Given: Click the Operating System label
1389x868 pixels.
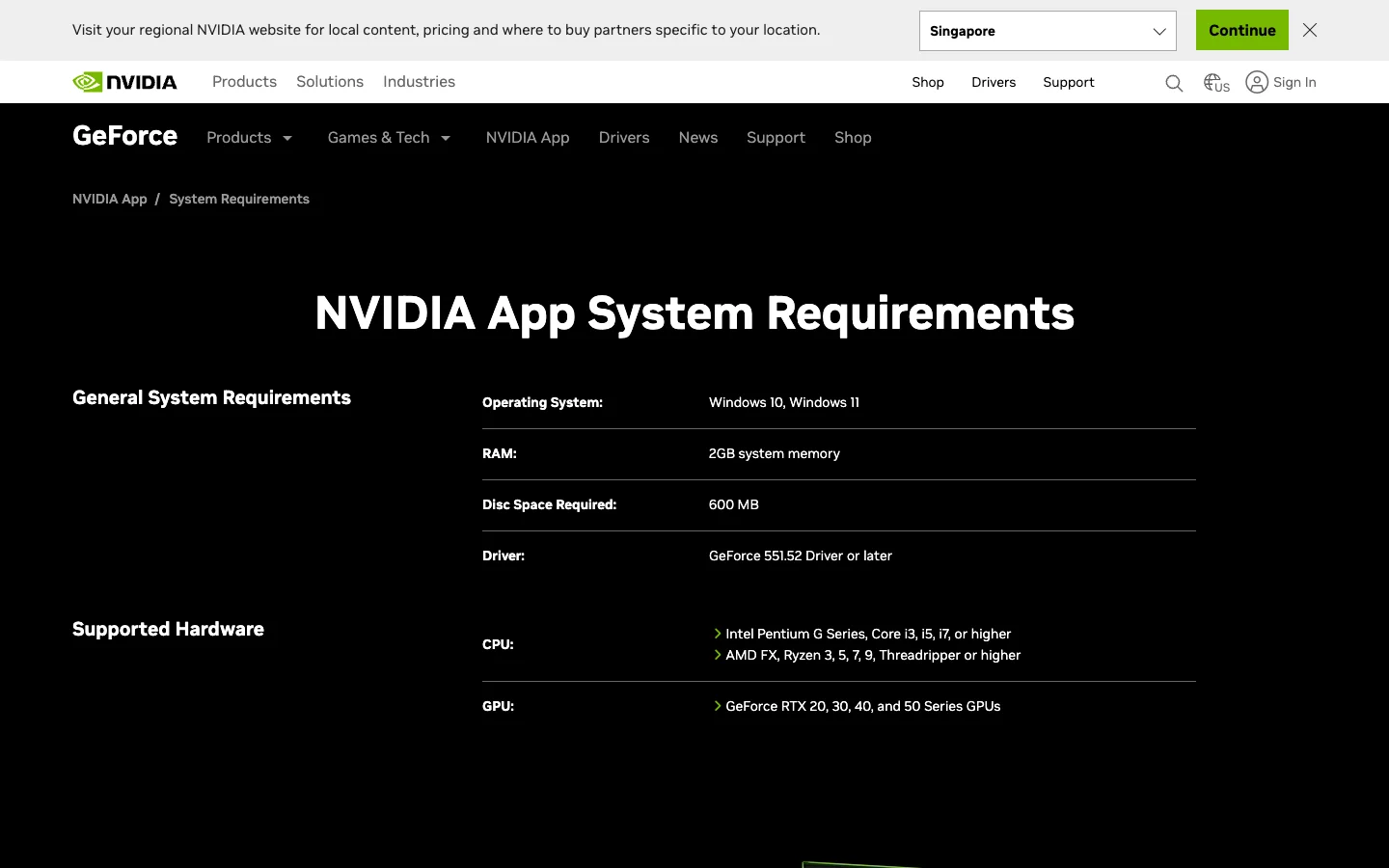Looking at the screenshot, I should [542, 402].
